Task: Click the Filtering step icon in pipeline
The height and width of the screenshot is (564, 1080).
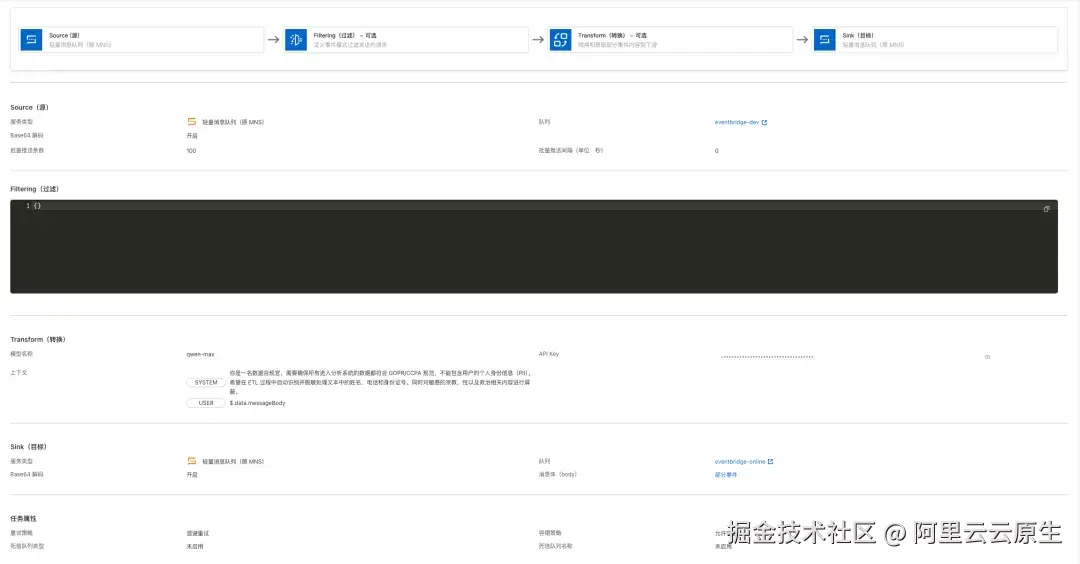Action: tap(295, 40)
